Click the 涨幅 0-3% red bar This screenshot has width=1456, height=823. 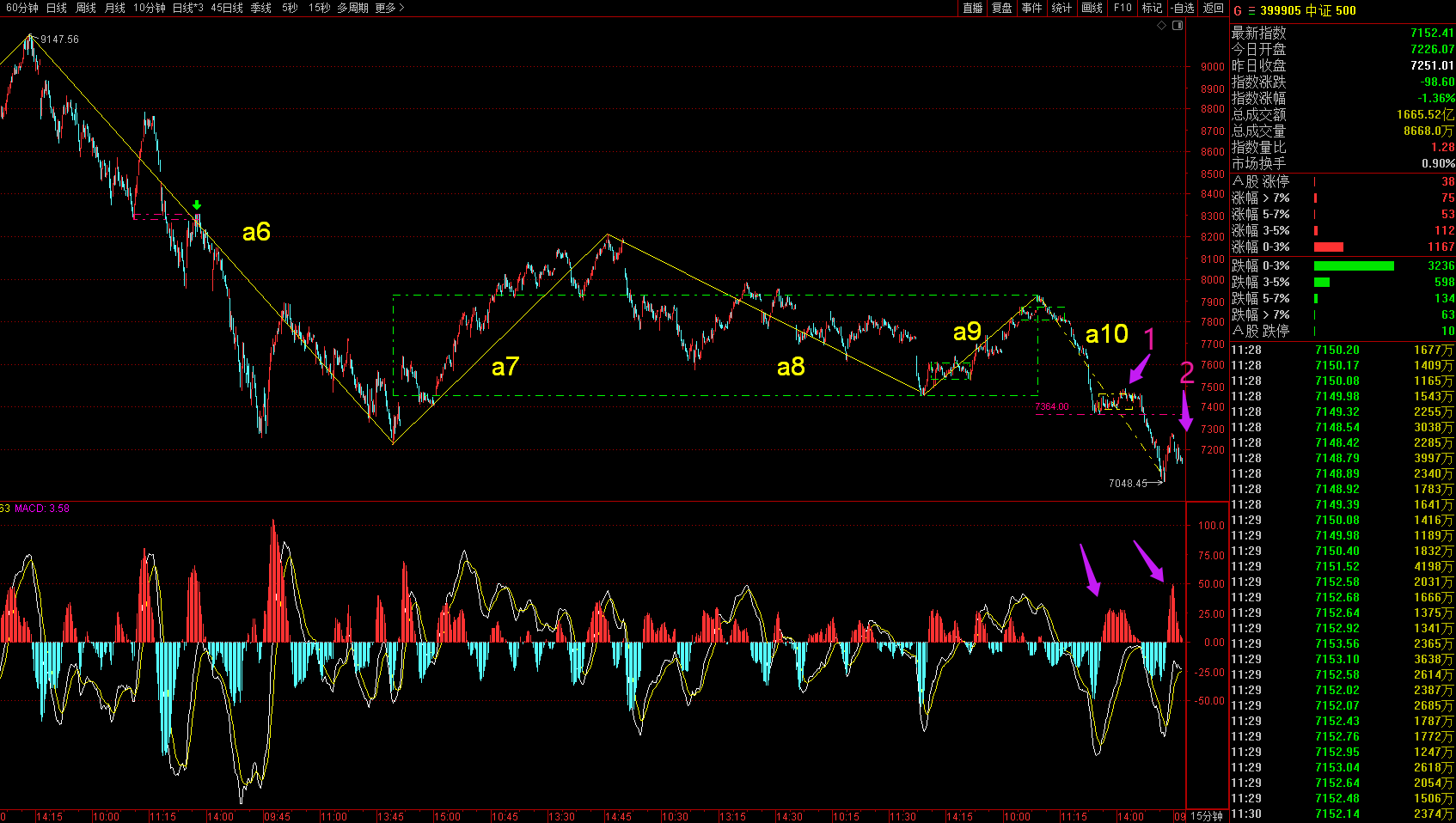point(1329,247)
